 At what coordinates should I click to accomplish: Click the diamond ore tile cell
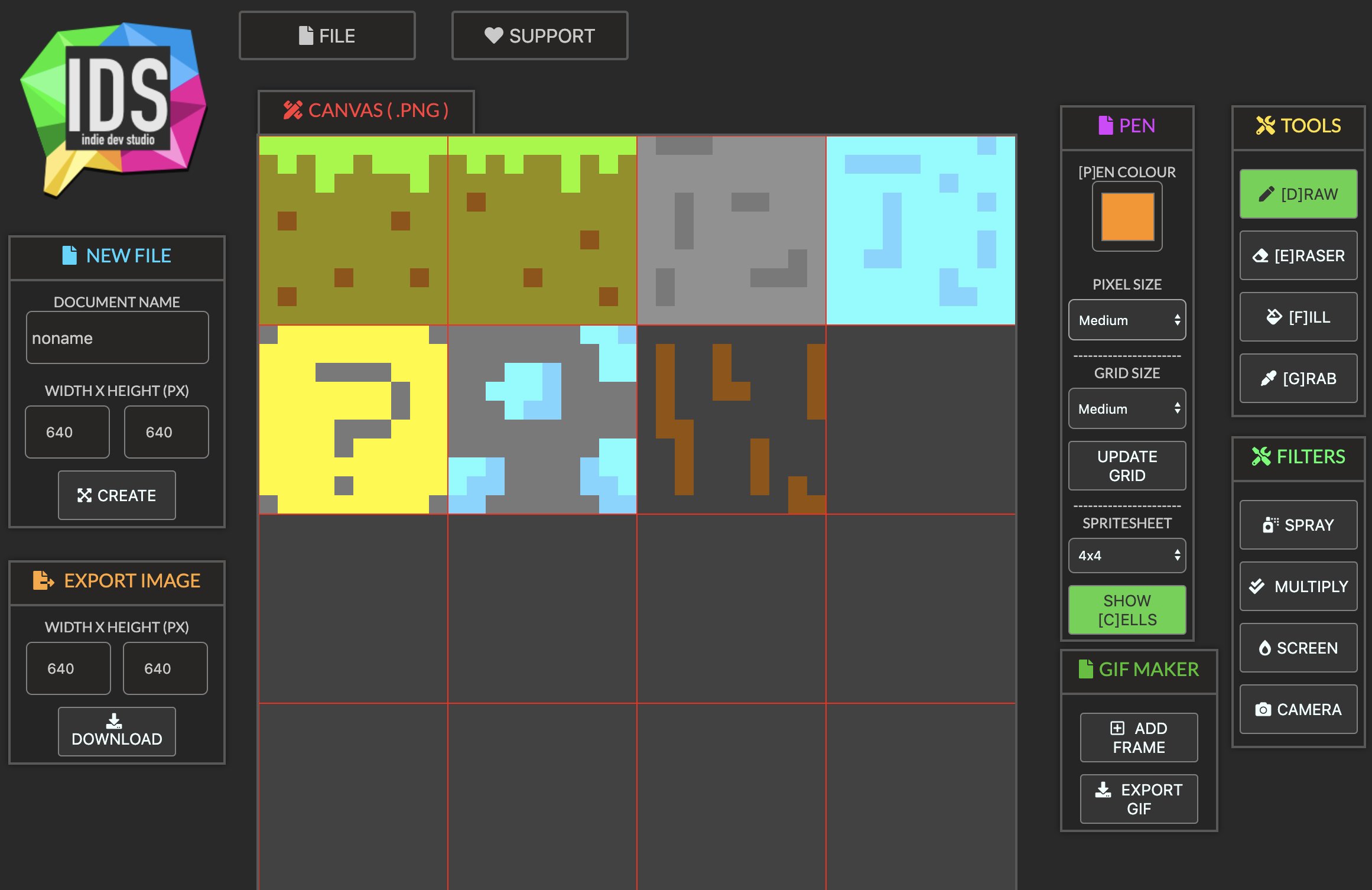click(542, 420)
